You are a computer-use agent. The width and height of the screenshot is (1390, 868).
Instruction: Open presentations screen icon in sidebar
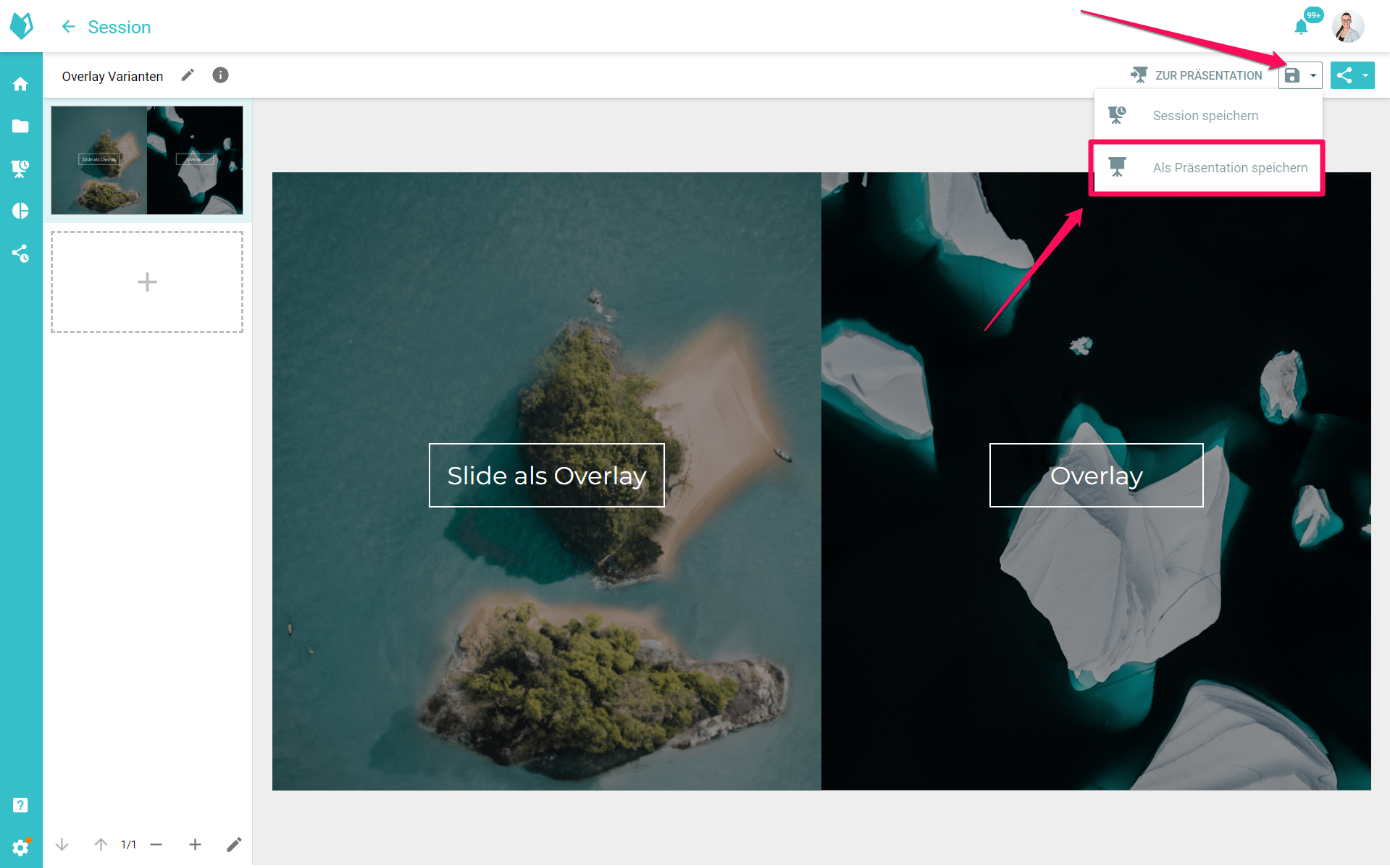coord(20,169)
